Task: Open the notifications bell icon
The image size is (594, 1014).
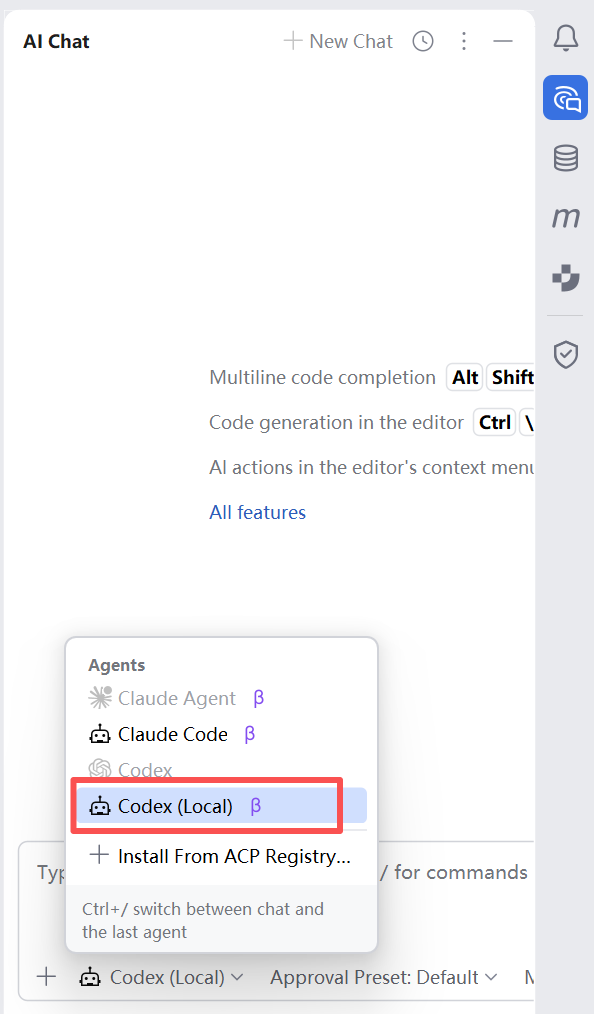Action: 566,38
